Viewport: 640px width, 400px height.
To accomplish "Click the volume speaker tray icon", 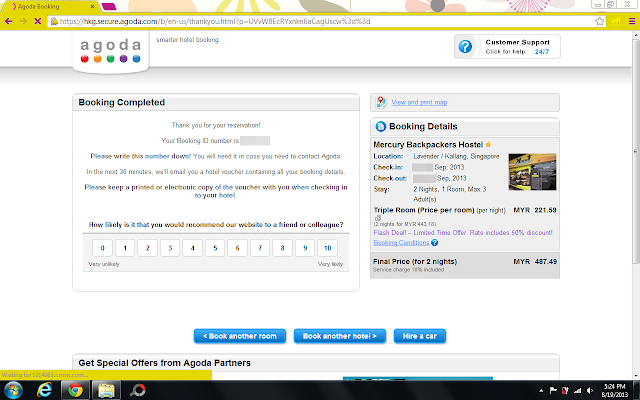I will pos(589,391).
